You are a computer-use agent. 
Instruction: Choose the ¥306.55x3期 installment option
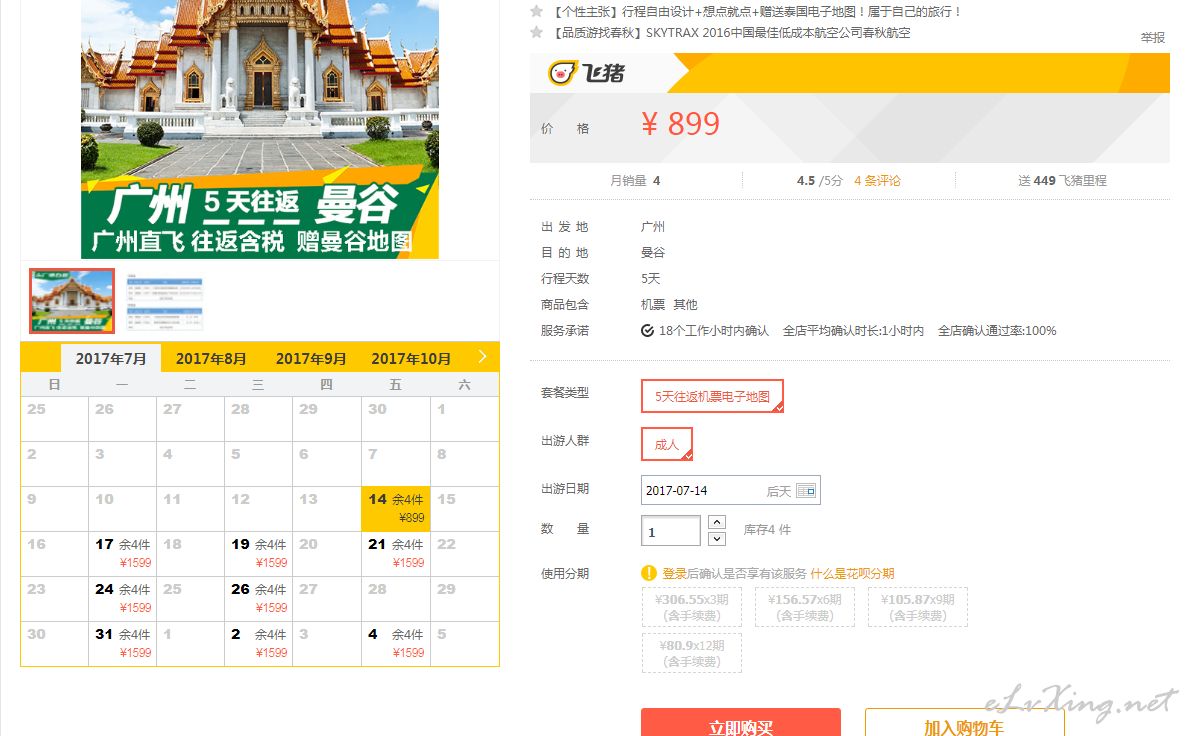692,607
